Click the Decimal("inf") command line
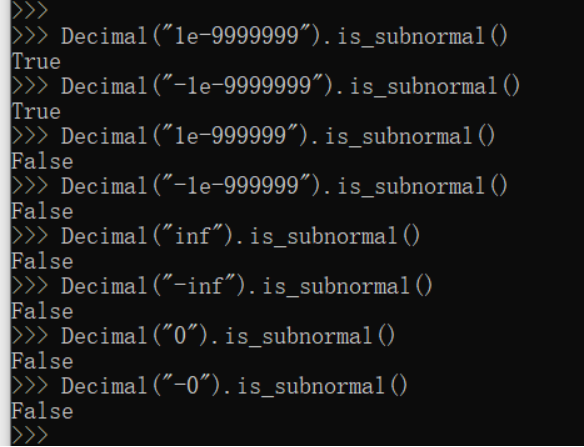This screenshot has width=584, height=447. [x=216, y=237]
